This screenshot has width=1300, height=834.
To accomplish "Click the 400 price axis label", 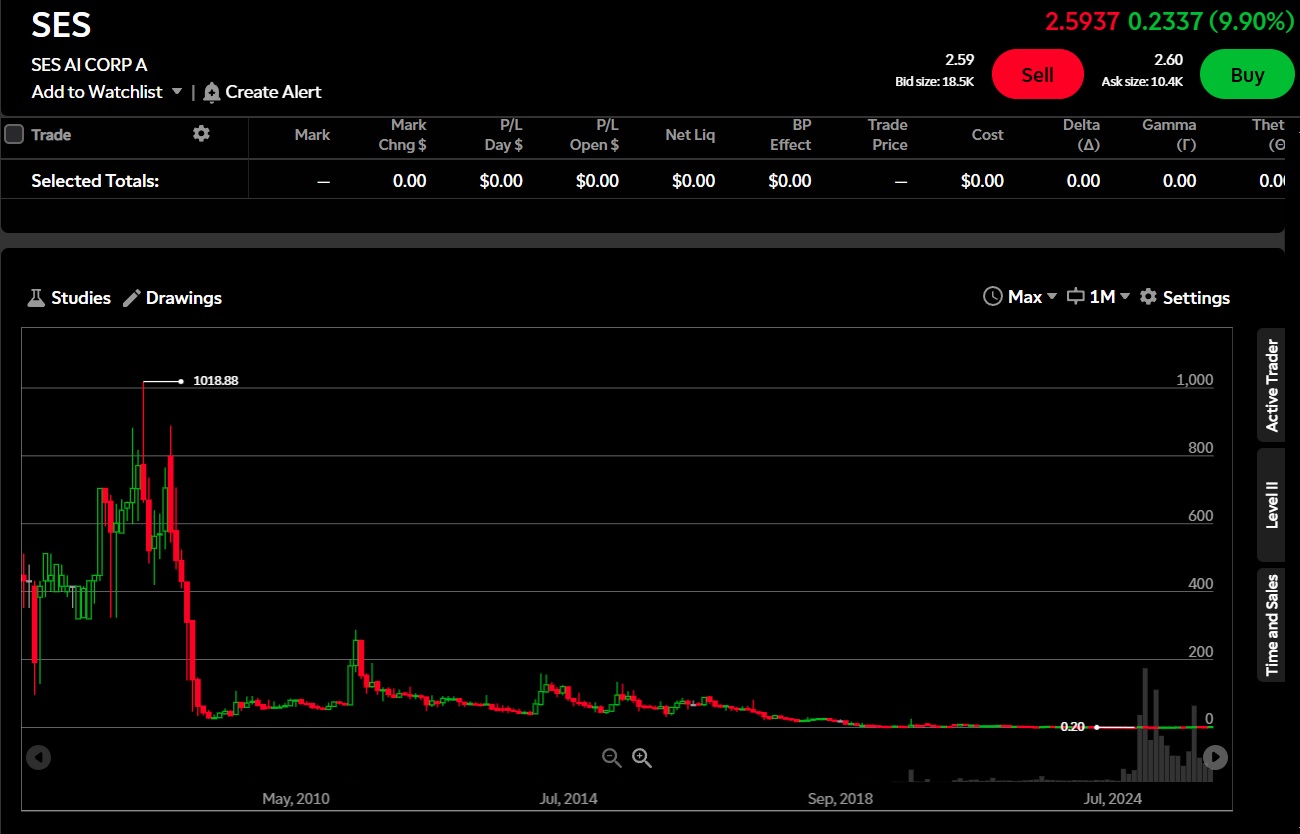I will pyautogui.click(x=1200, y=584).
